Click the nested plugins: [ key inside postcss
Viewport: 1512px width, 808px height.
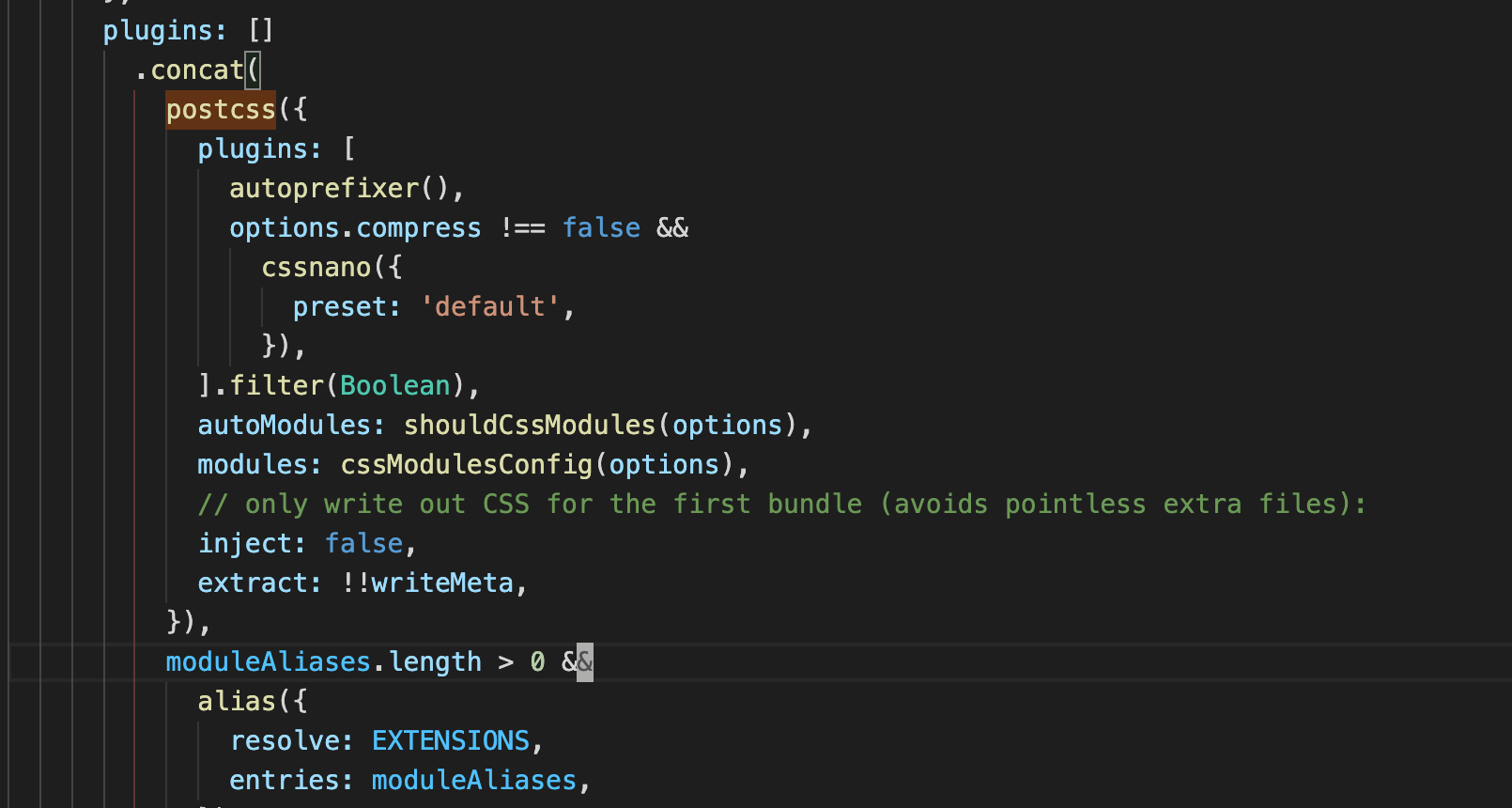tap(277, 149)
